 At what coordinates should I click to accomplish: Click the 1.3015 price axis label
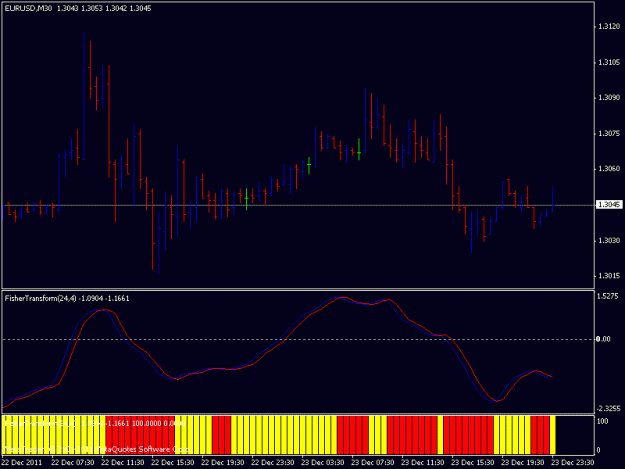[x=609, y=276]
